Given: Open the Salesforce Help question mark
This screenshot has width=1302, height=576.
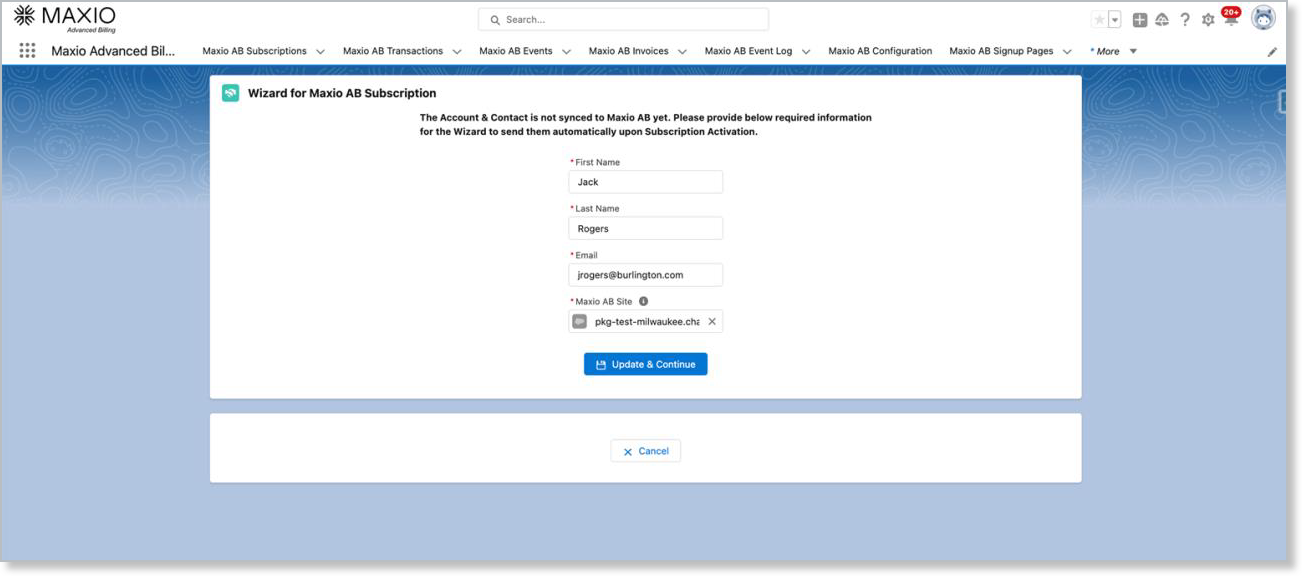Looking at the screenshot, I should pyautogui.click(x=1185, y=20).
